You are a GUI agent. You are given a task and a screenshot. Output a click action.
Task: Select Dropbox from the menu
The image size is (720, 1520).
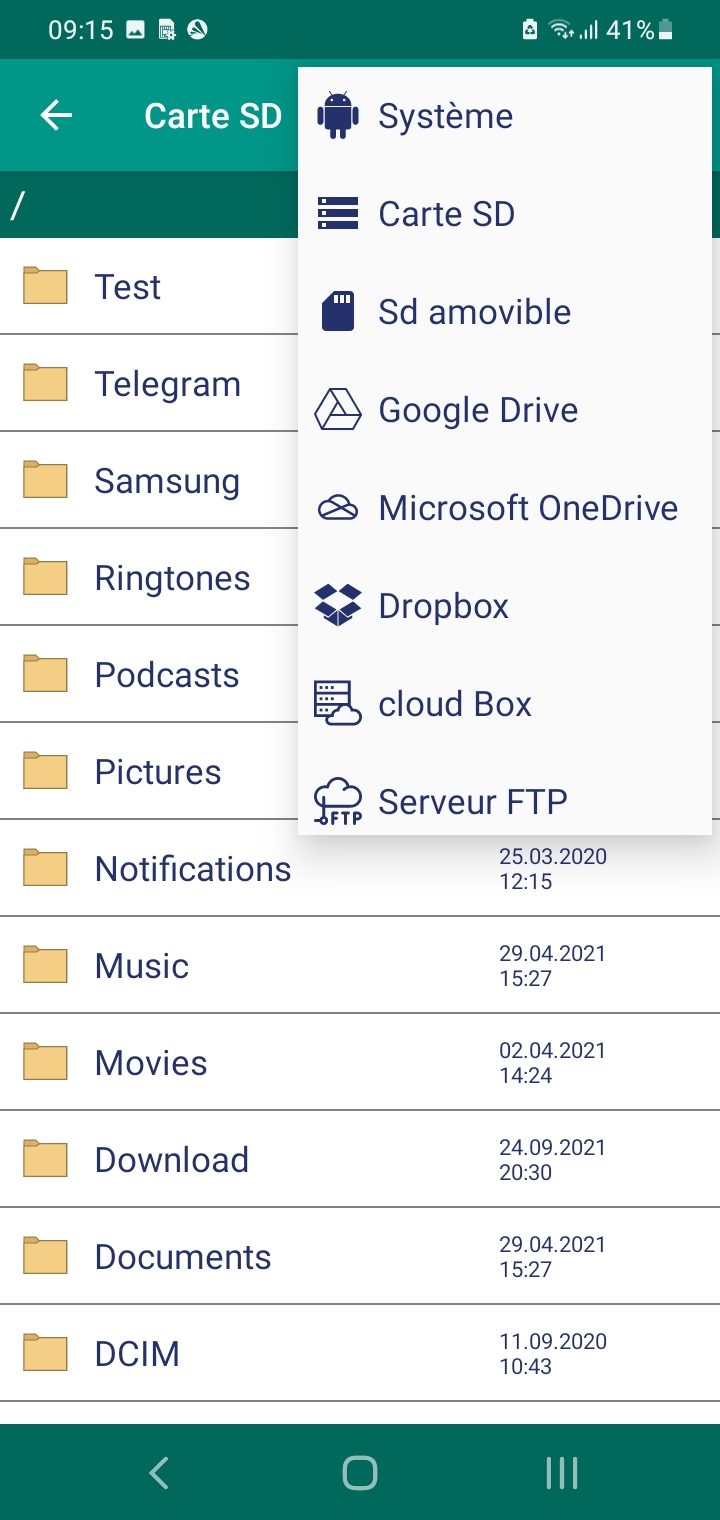pos(505,606)
